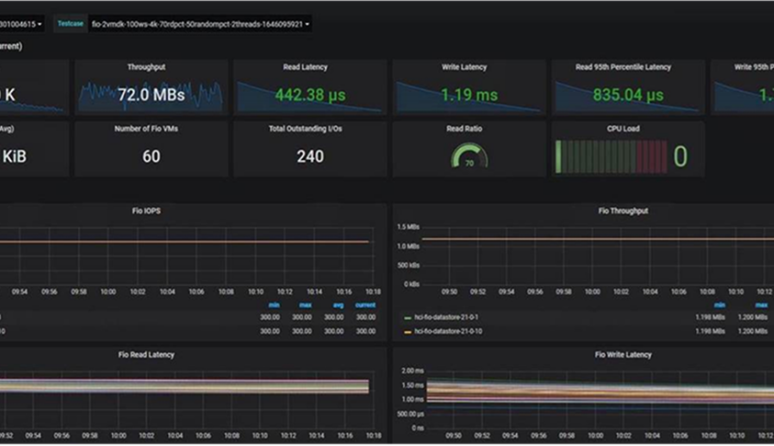Click the Number of Fio VMs panel title

[147, 129]
